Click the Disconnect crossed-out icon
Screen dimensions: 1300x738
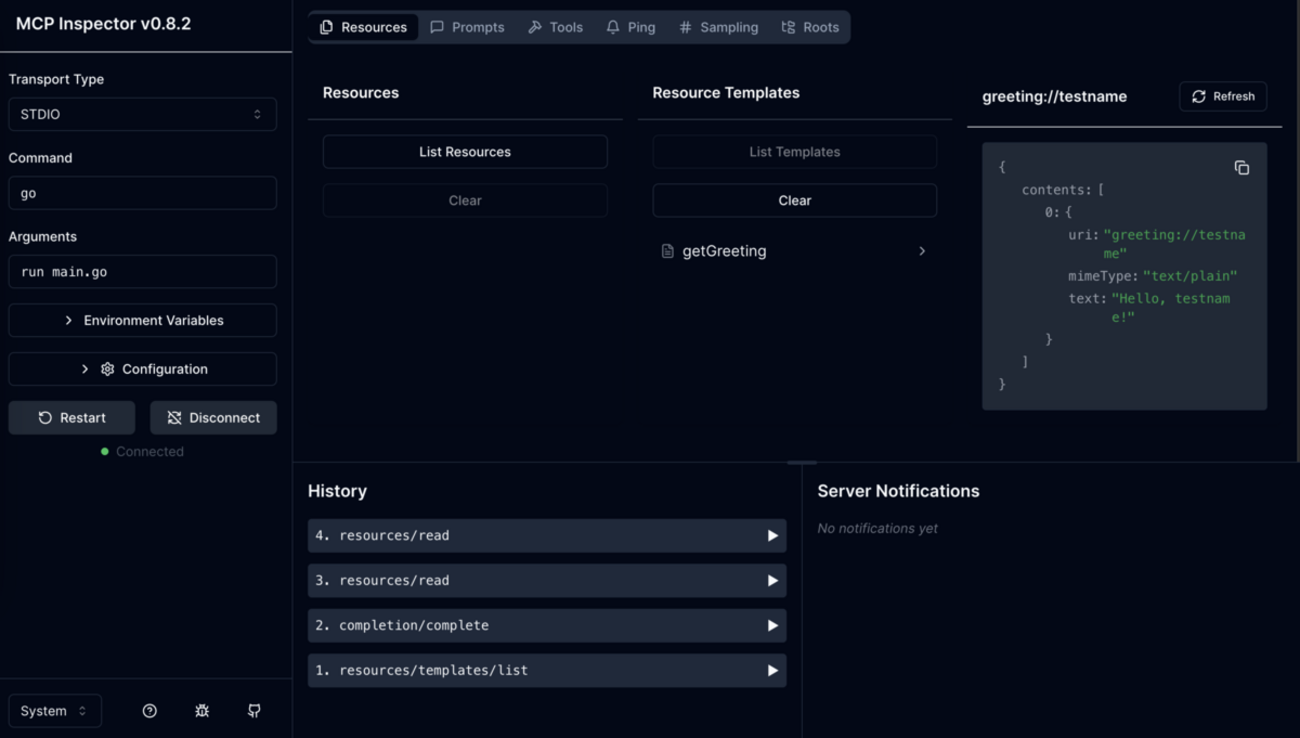(x=174, y=418)
